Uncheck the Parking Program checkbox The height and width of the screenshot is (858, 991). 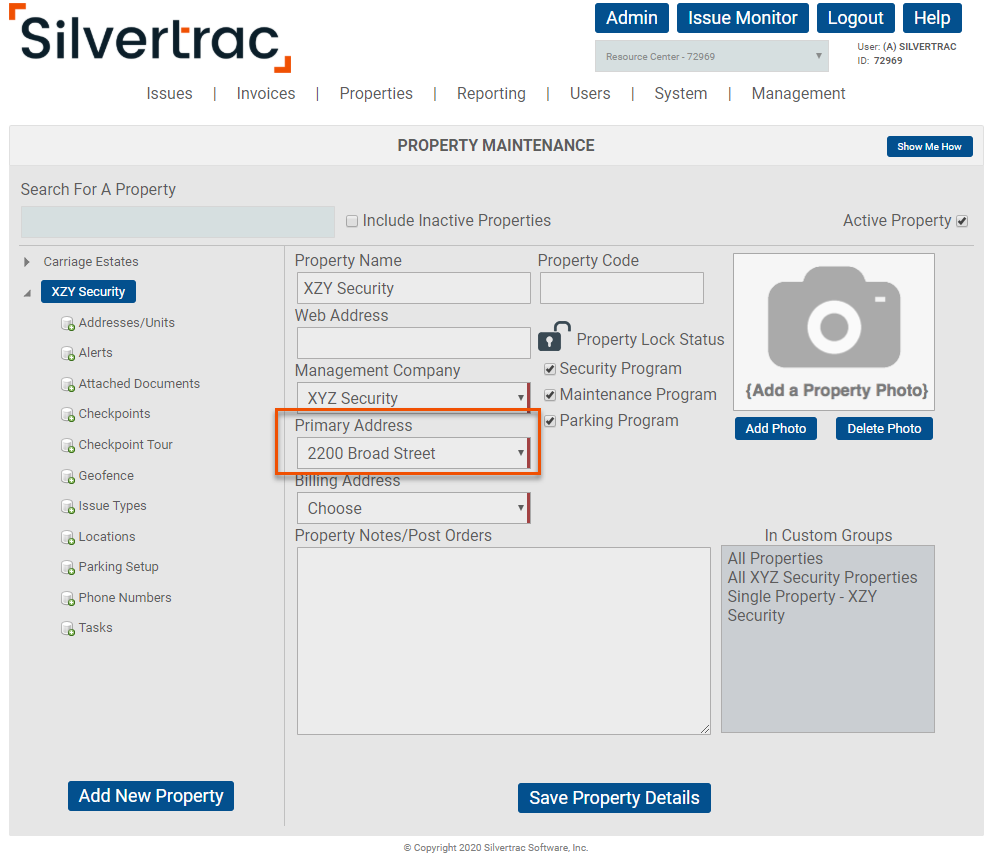pos(550,421)
